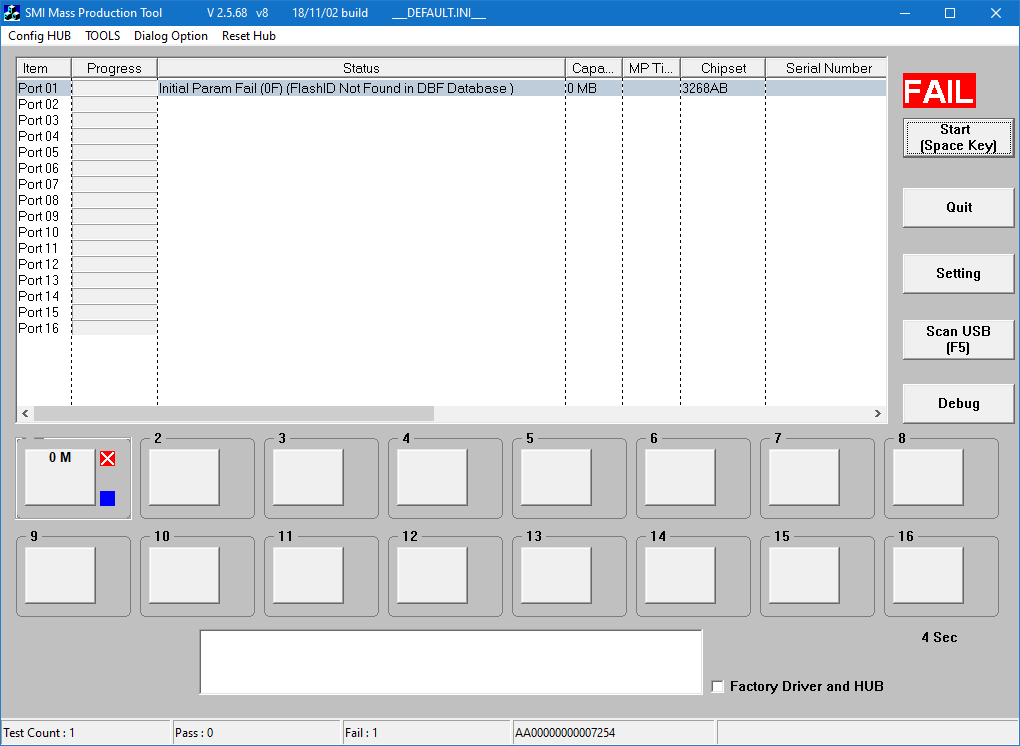
Task: Open the TOOLS menu
Action: 103,36
